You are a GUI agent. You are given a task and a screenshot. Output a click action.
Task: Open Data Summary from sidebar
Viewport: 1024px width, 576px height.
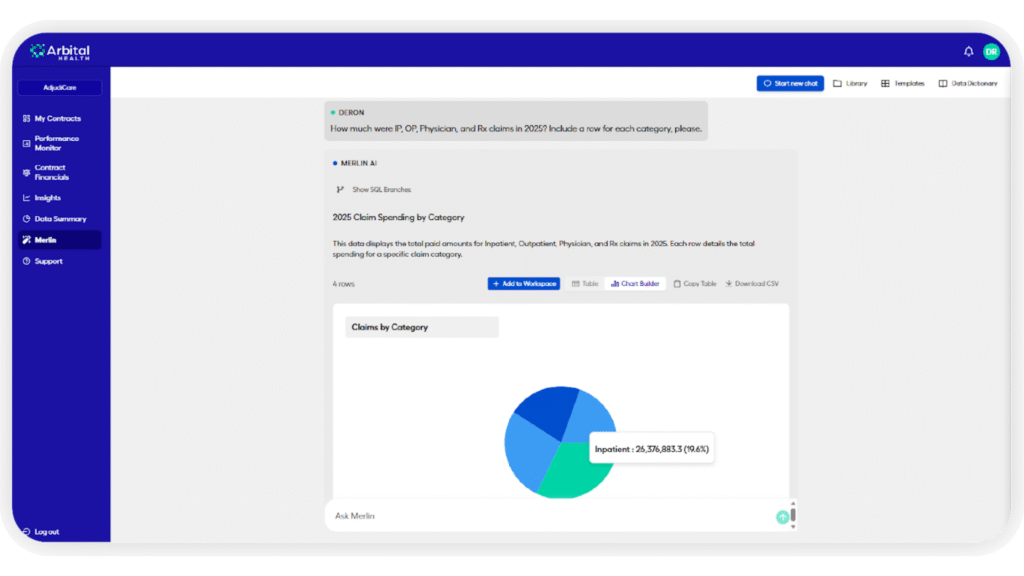tap(60, 219)
